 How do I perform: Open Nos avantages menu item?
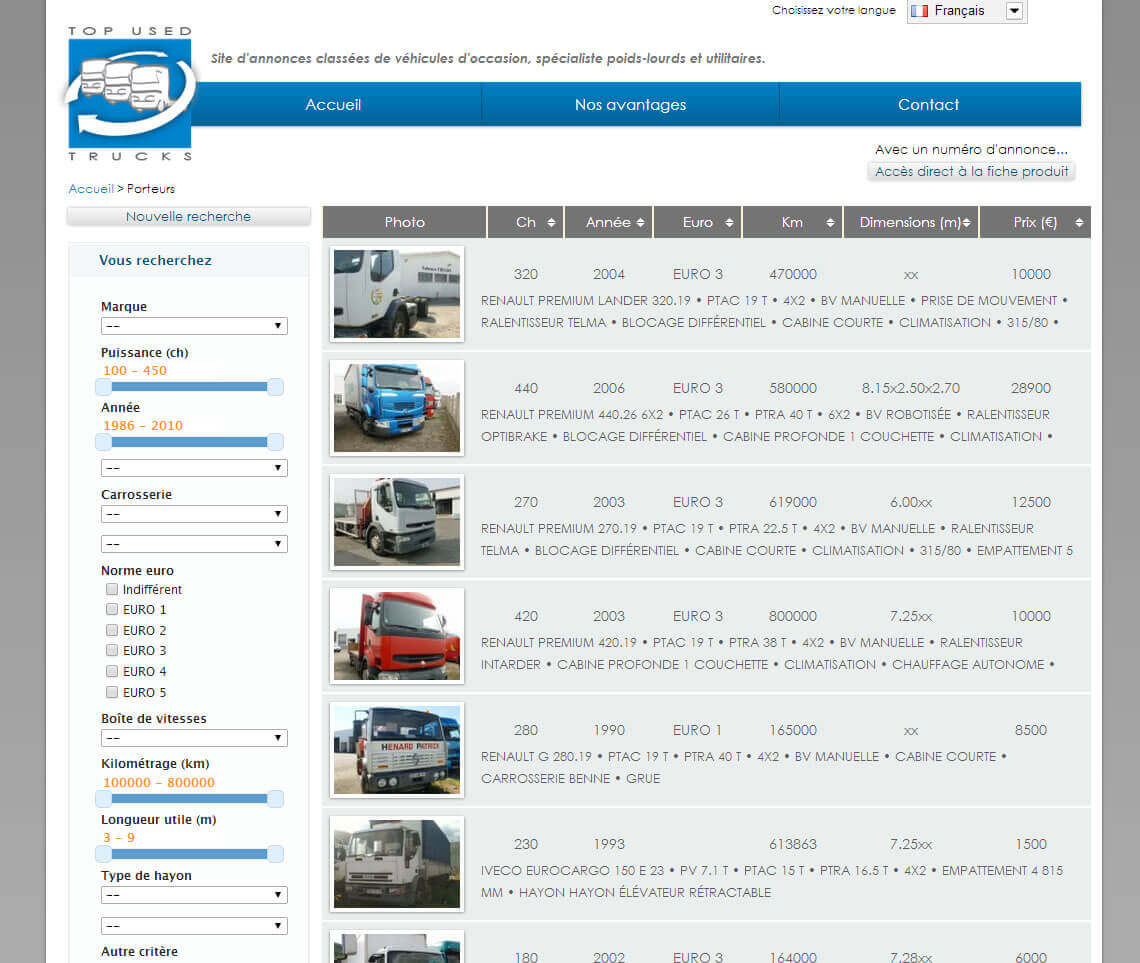click(x=630, y=105)
